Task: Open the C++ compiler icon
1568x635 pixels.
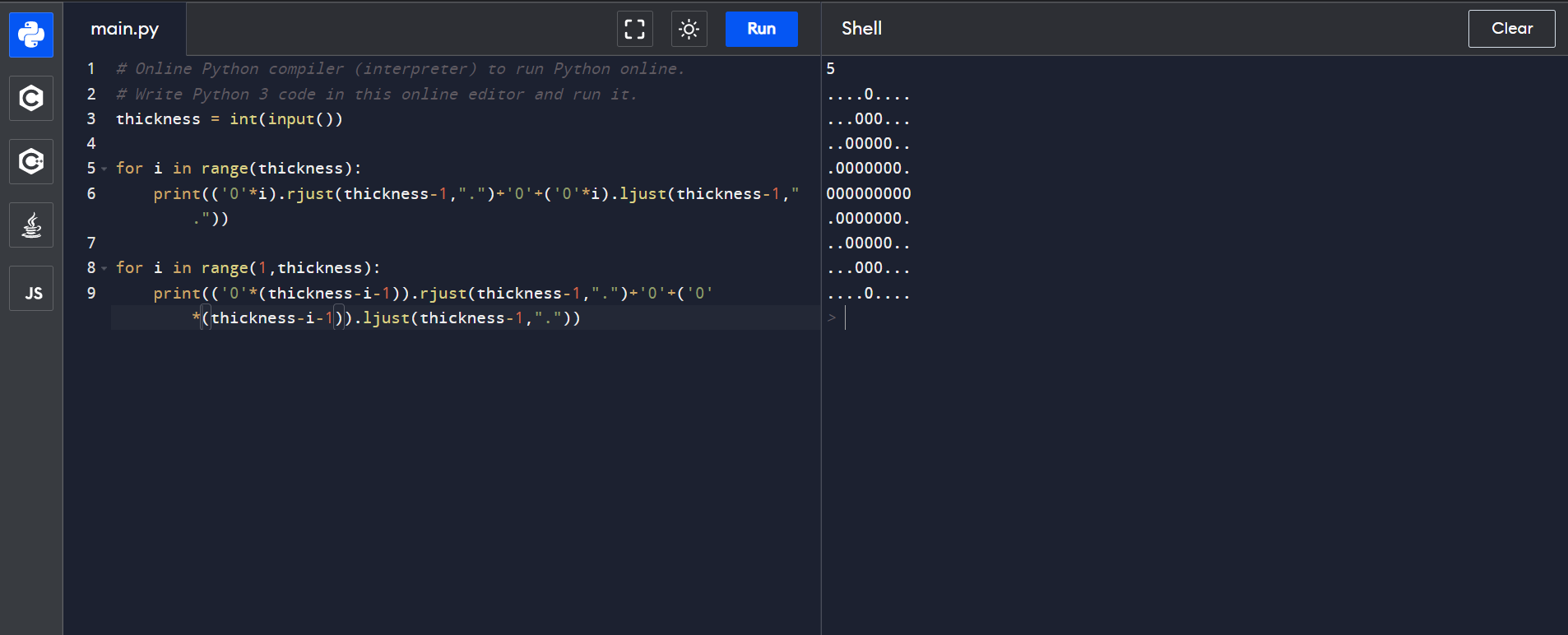Action: click(x=31, y=161)
